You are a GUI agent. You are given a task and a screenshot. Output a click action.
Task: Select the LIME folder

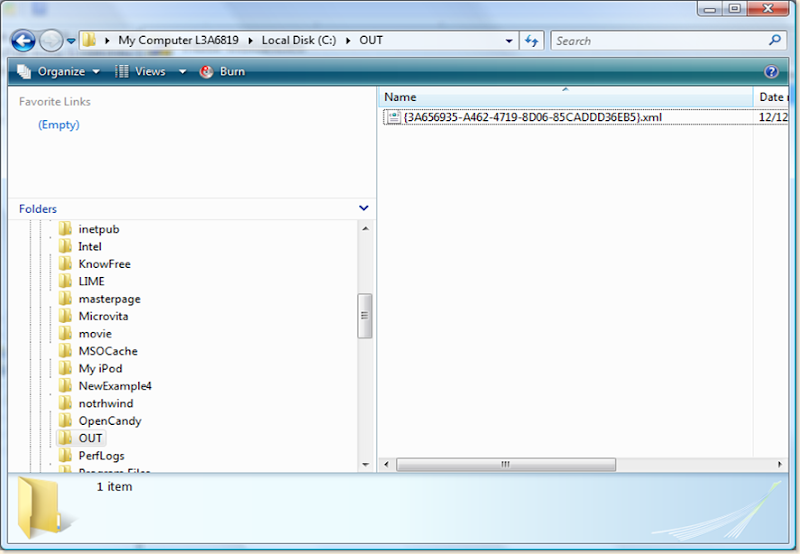coord(91,282)
